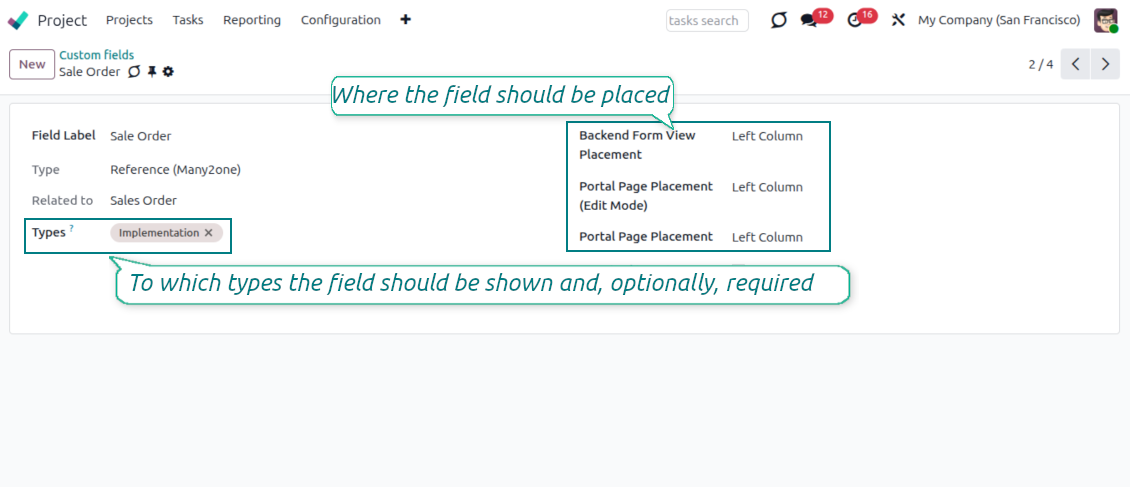Click the plus icon in the menu bar
Image resolution: width=1130 pixels, height=487 pixels.
click(405, 20)
